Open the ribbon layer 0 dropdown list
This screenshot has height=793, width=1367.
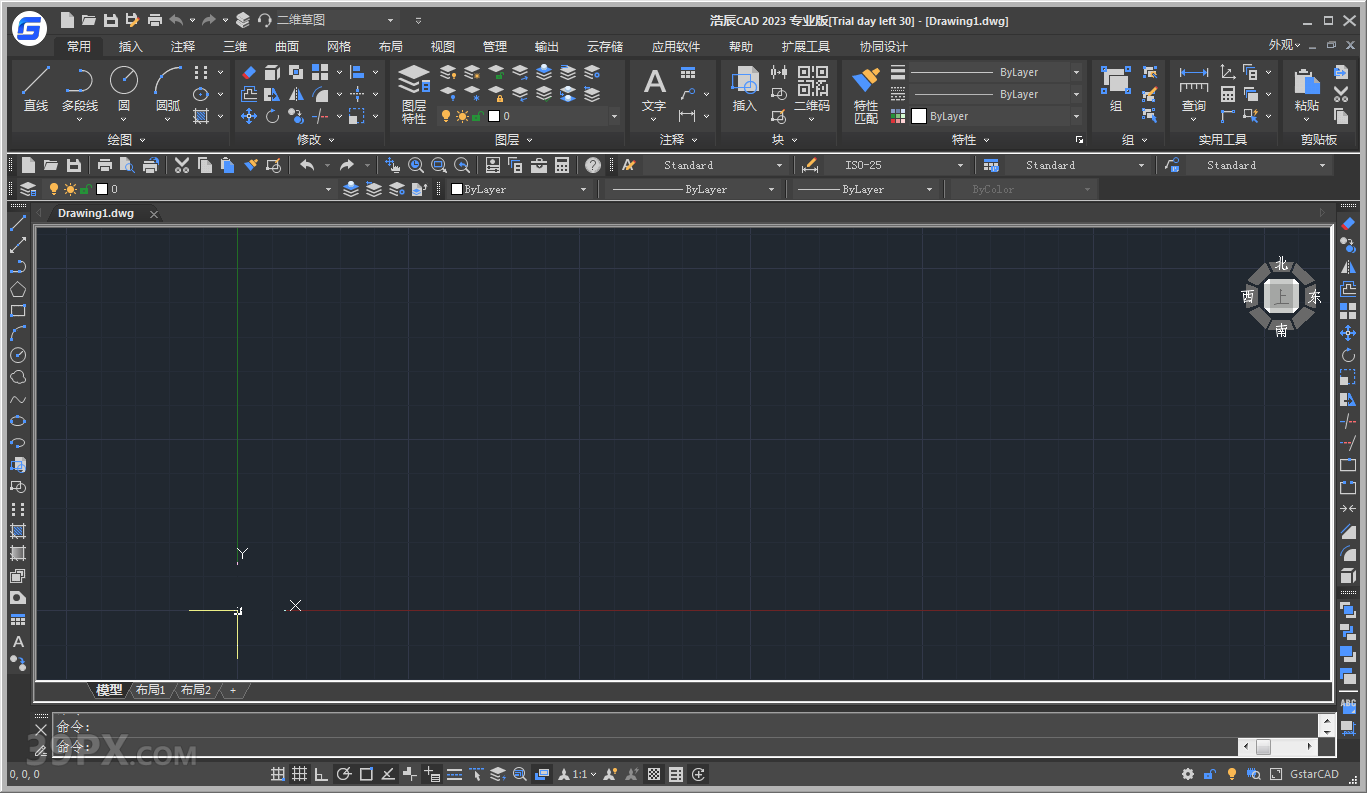coord(614,116)
